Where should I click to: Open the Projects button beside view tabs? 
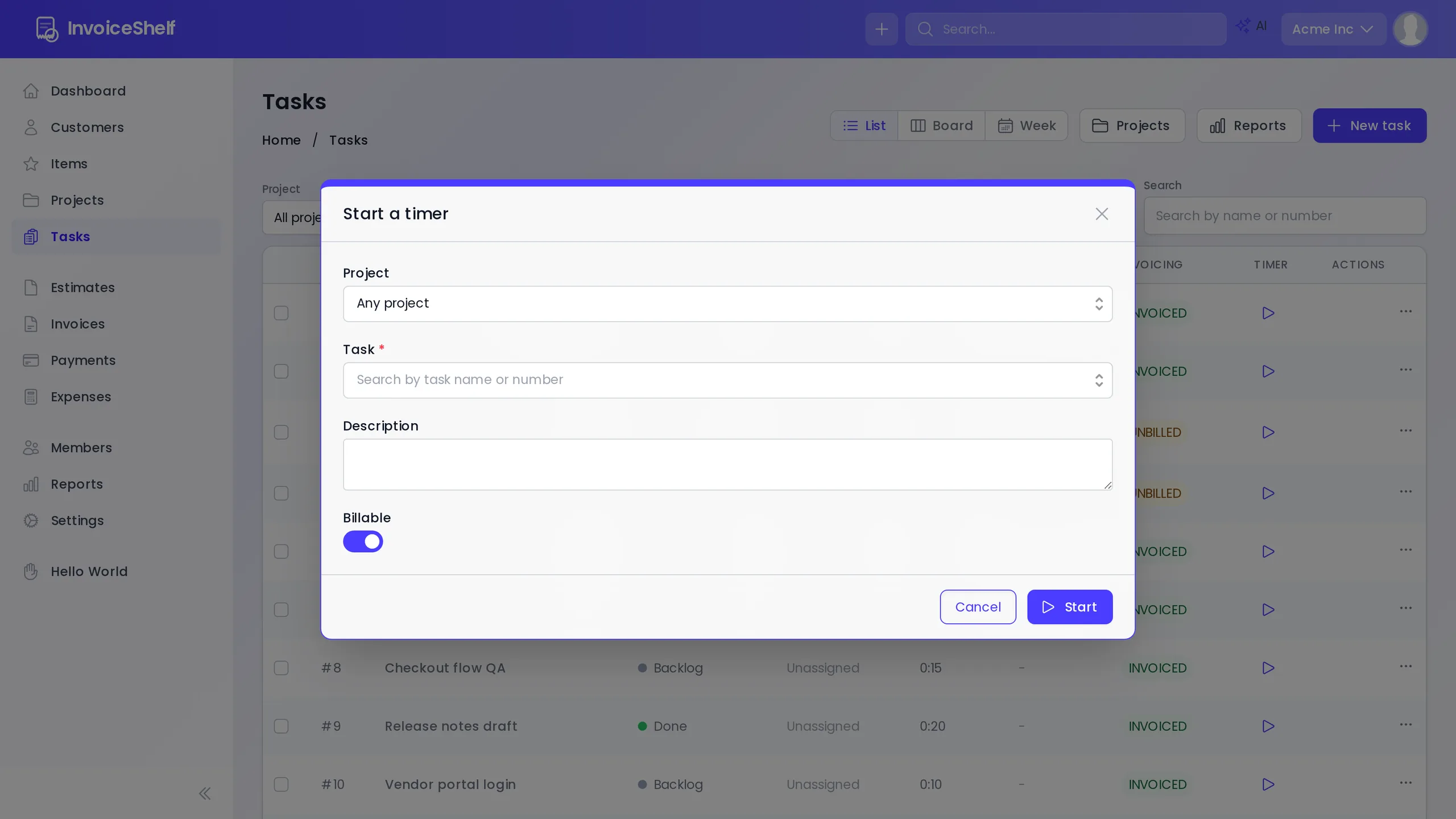[x=1132, y=126]
